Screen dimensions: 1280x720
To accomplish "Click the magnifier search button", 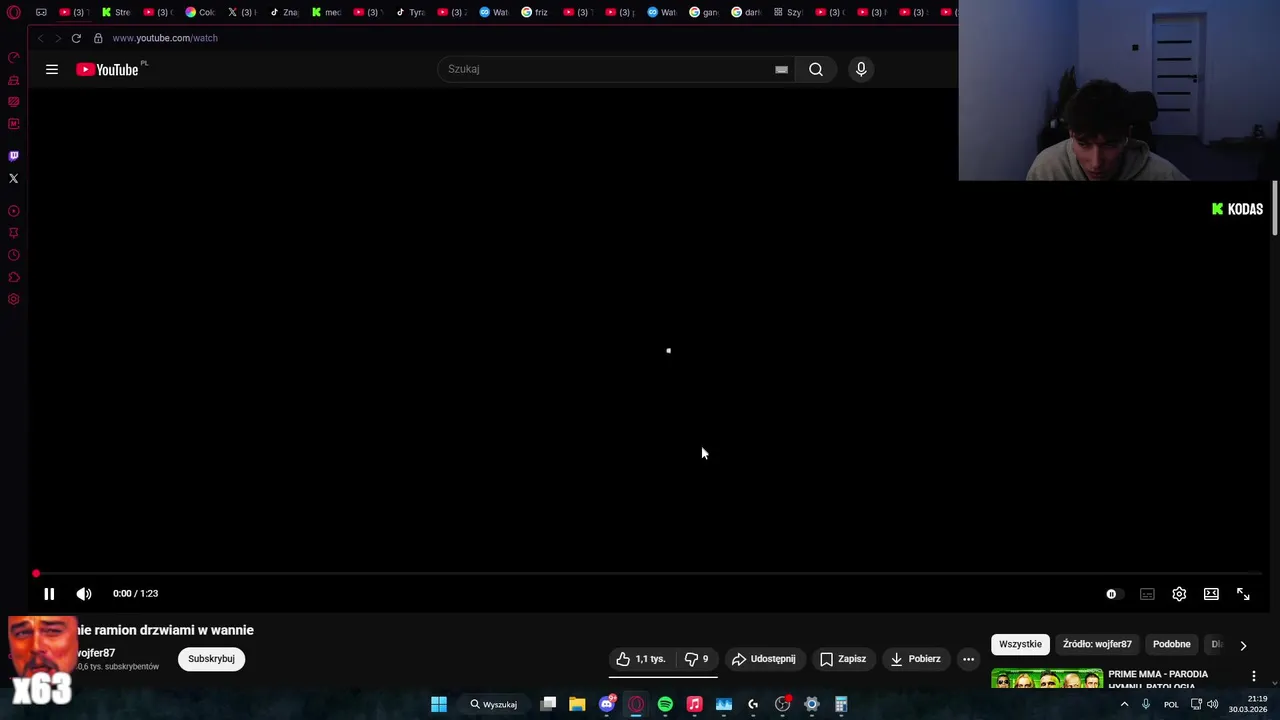I will 816,69.
